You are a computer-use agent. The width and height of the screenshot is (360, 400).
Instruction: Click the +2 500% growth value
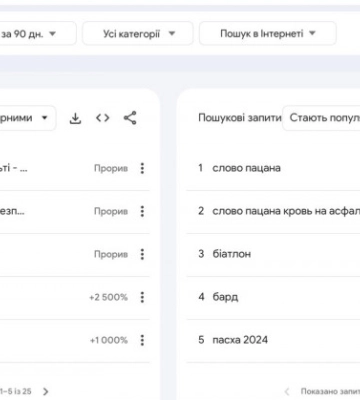click(x=108, y=297)
